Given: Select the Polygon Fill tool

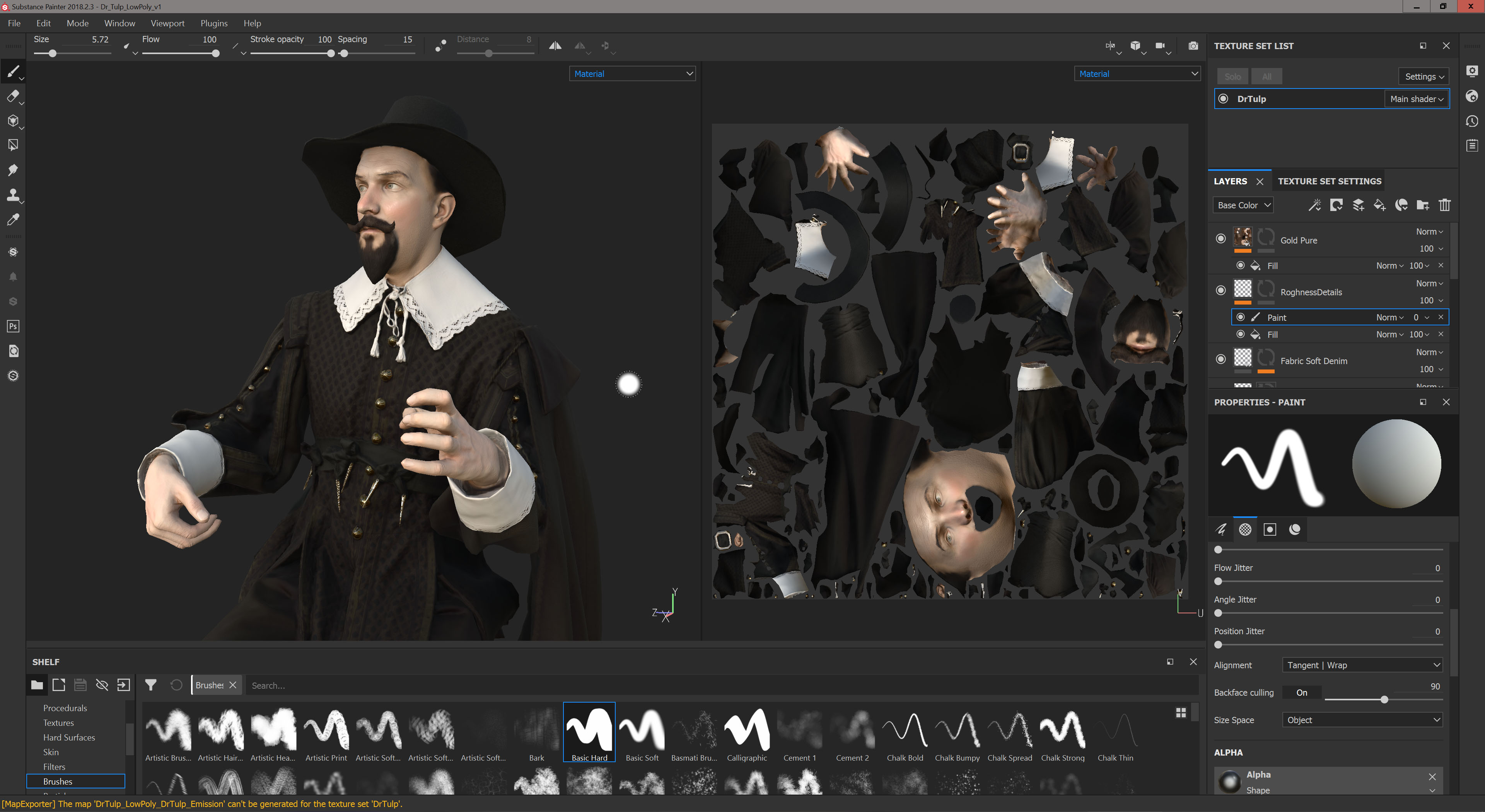Looking at the screenshot, I should click(x=13, y=145).
